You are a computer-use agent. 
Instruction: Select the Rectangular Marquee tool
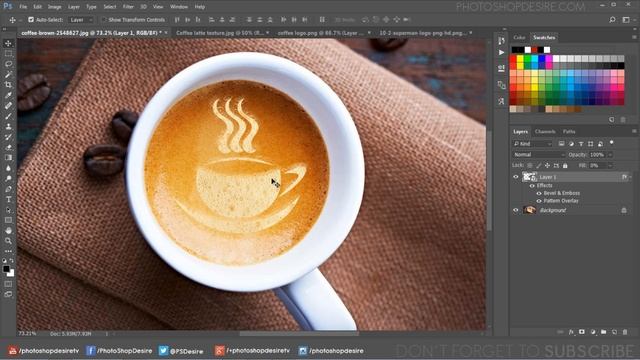pyautogui.click(x=8, y=53)
